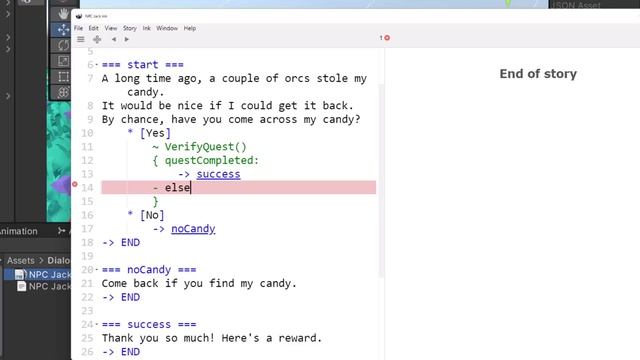The image size is (640, 360).
Task: Select the highlighted NPC Jack file
Action: (x=42, y=274)
